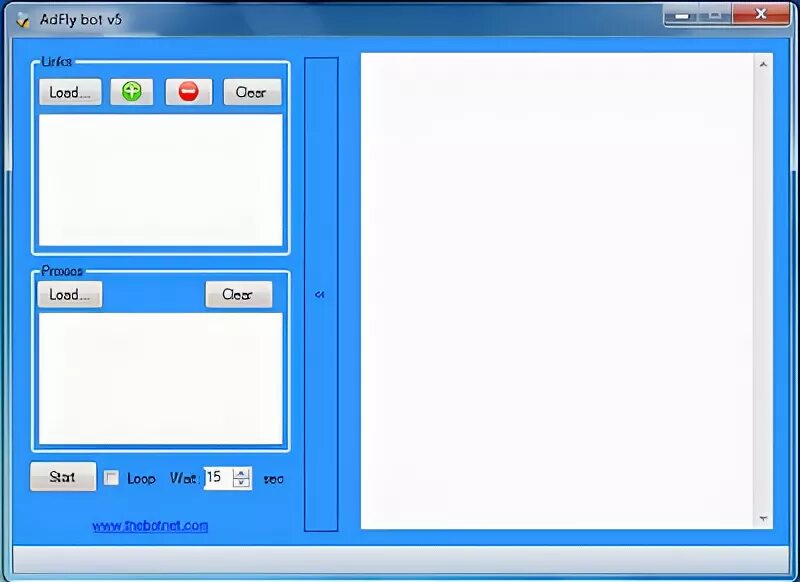This screenshot has width=800, height=582.
Task: Click the AdFly bot title bar icon
Action: point(22,20)
